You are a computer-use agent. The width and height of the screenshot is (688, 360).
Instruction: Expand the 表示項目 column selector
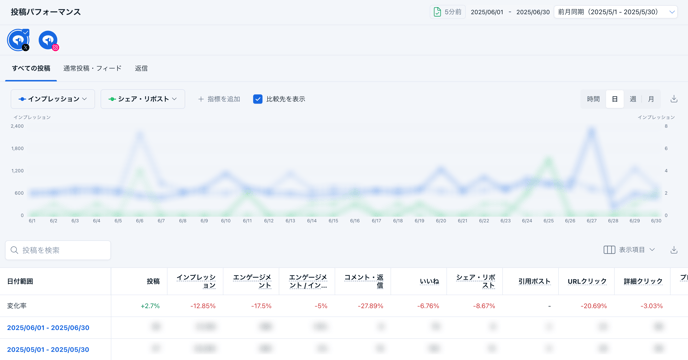click(629, 250)
